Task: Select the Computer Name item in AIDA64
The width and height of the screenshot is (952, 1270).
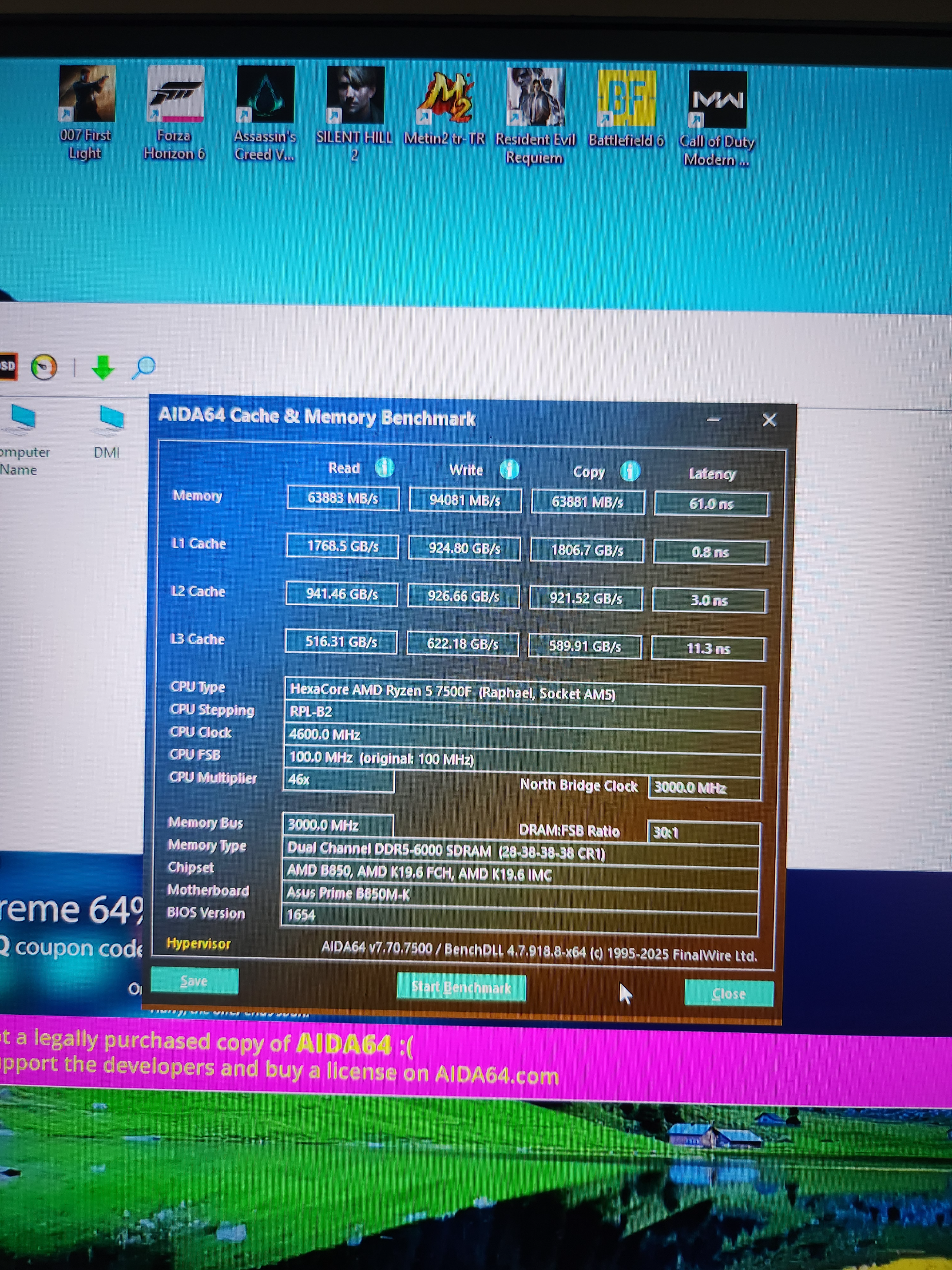Action: pos(22,440)
